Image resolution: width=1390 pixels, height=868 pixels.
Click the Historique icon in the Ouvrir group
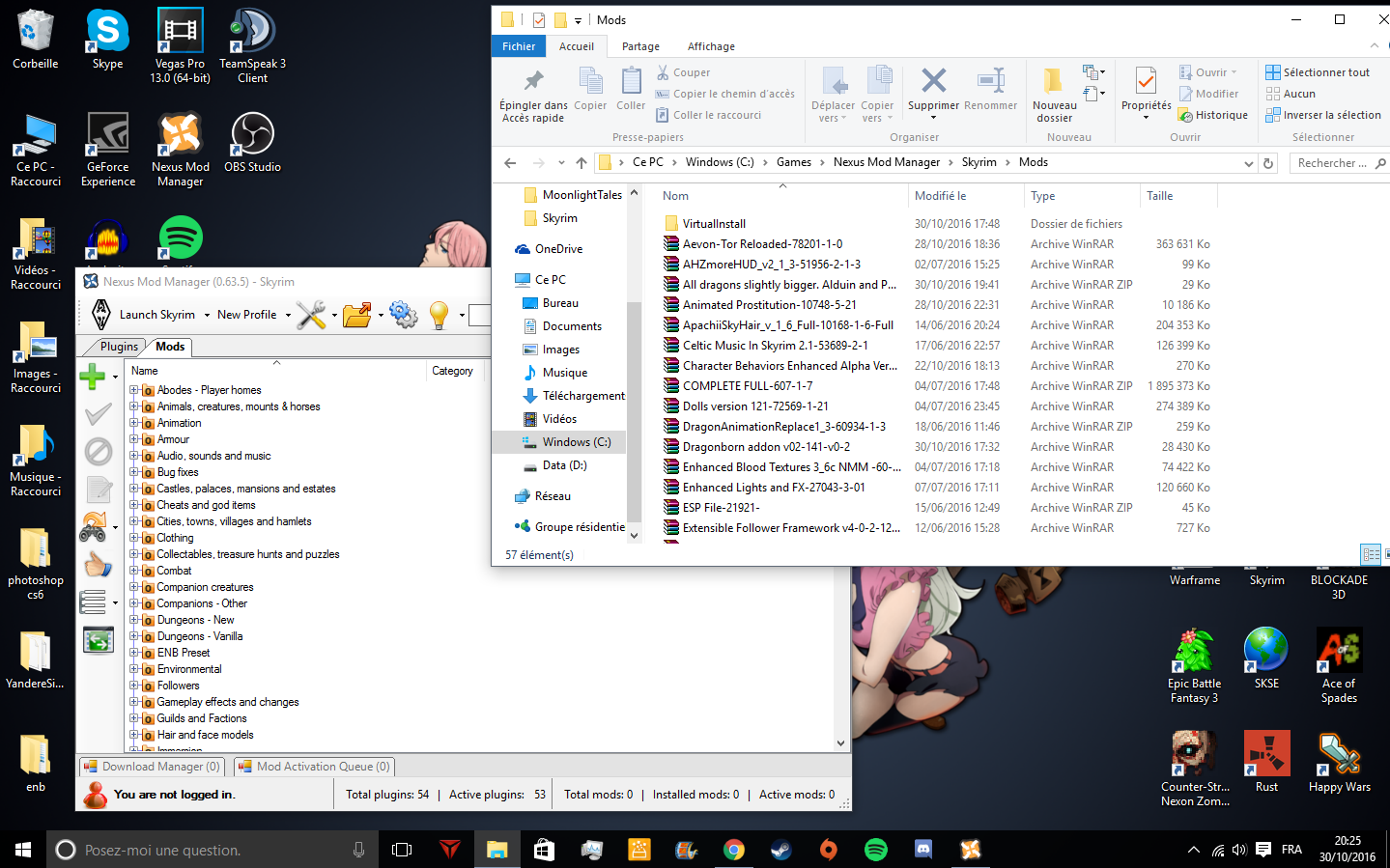(1185, 115)
